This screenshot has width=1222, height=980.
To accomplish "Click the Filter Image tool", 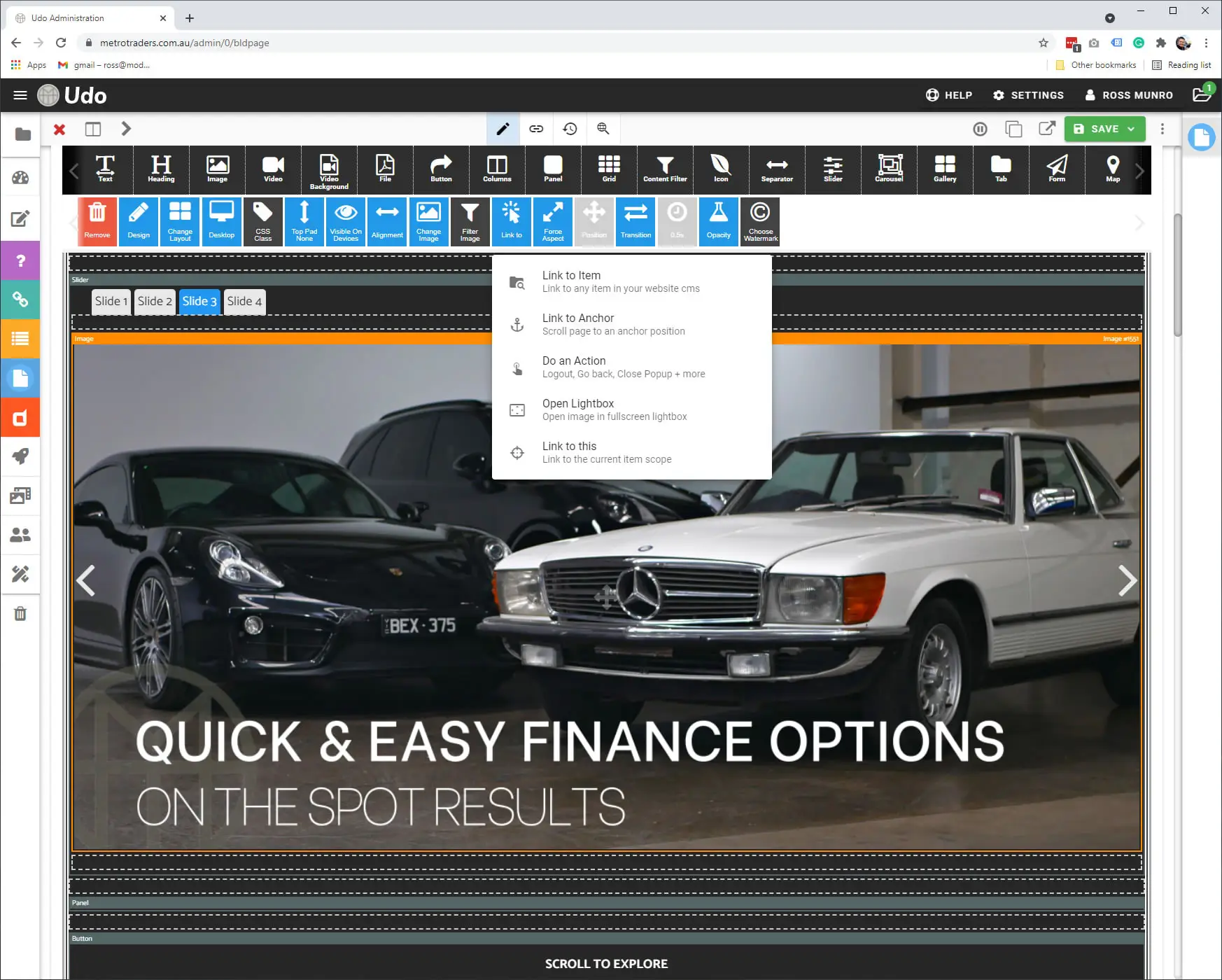I will click(470, 221).
